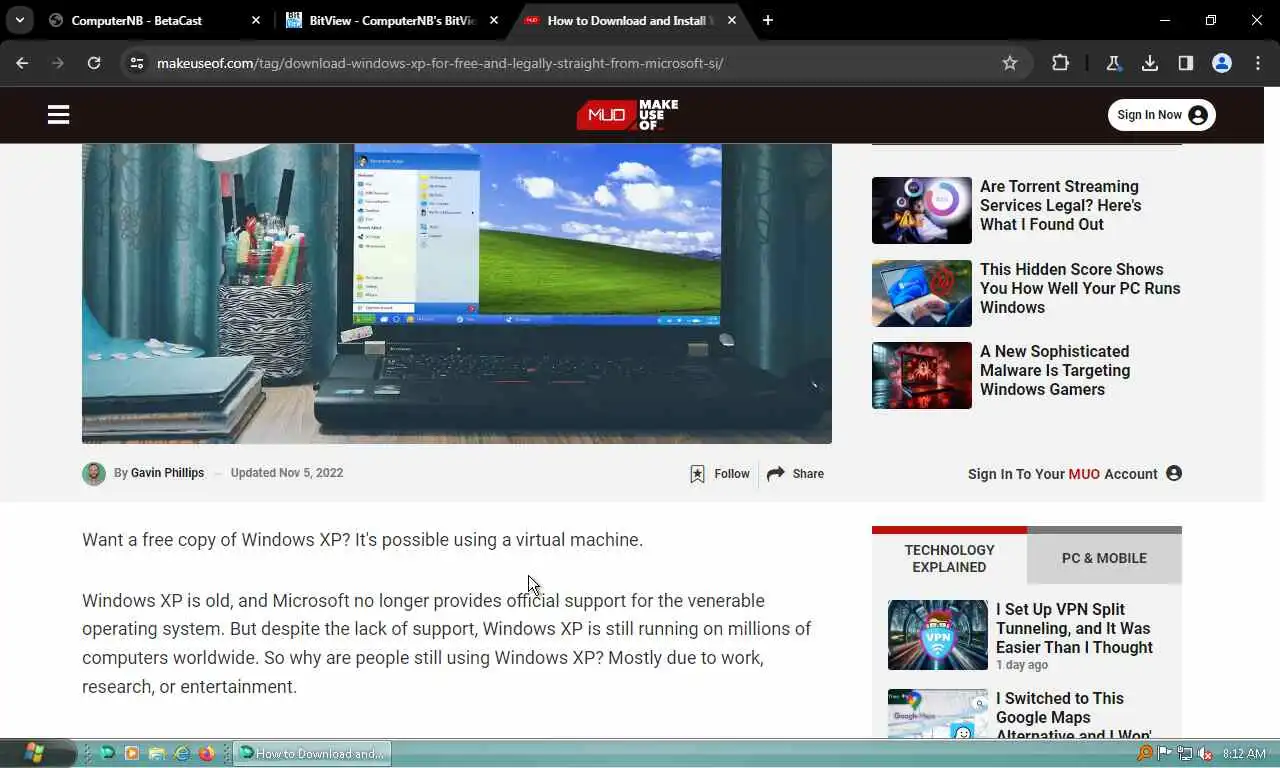Open This Hidden Score Shows article
The image size is (1280, 768).
coord(1080,288)
